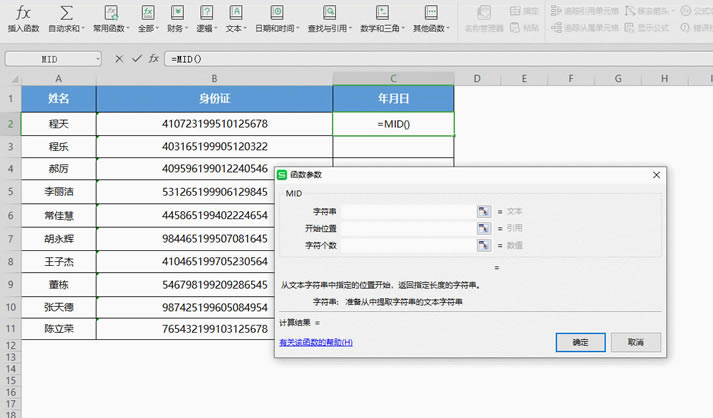Image resolution: width=713 pixels, height=418 pixels.
Task: Select column D header
Action: [x=477, y=79]
